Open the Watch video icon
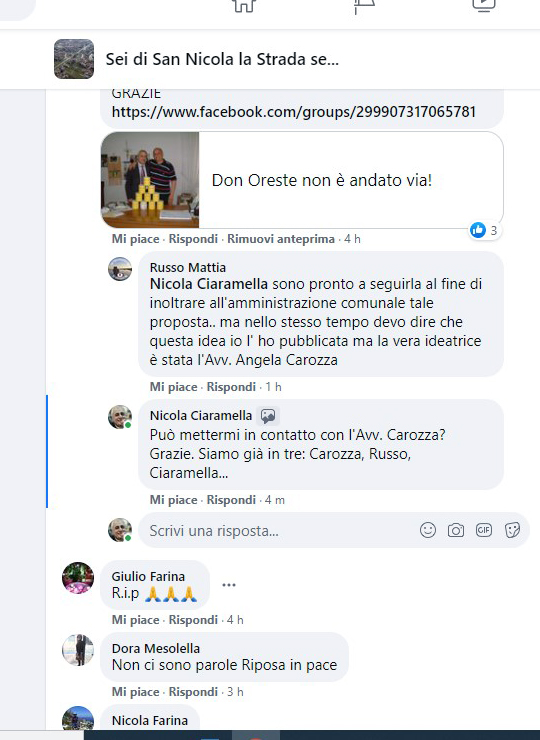 [484, 6]
